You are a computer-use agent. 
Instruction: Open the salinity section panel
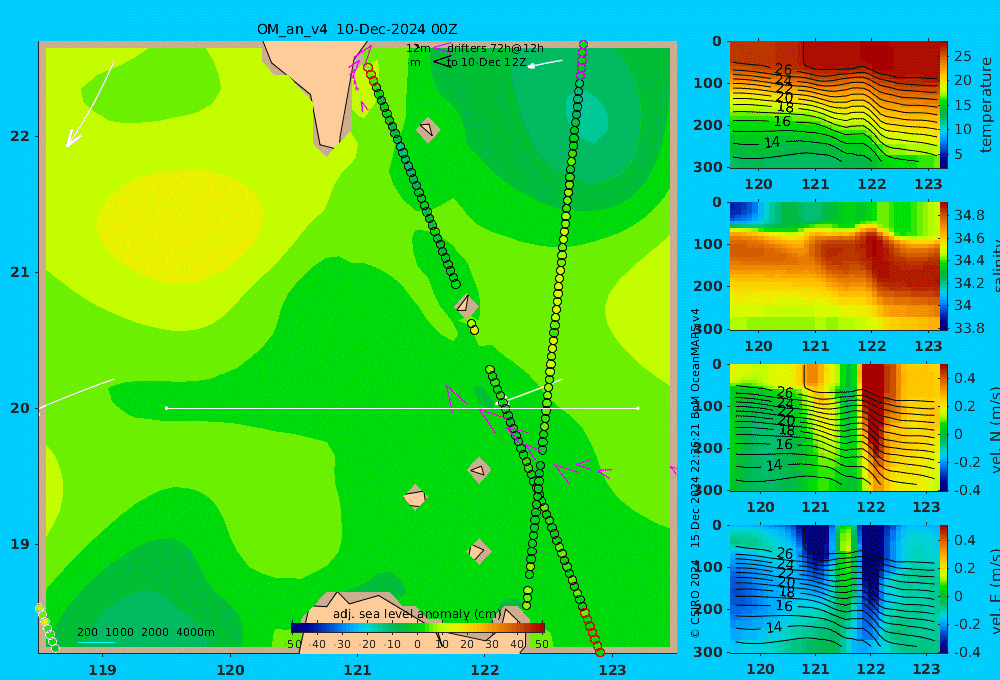pyautogui.click(x=834, y=266)
